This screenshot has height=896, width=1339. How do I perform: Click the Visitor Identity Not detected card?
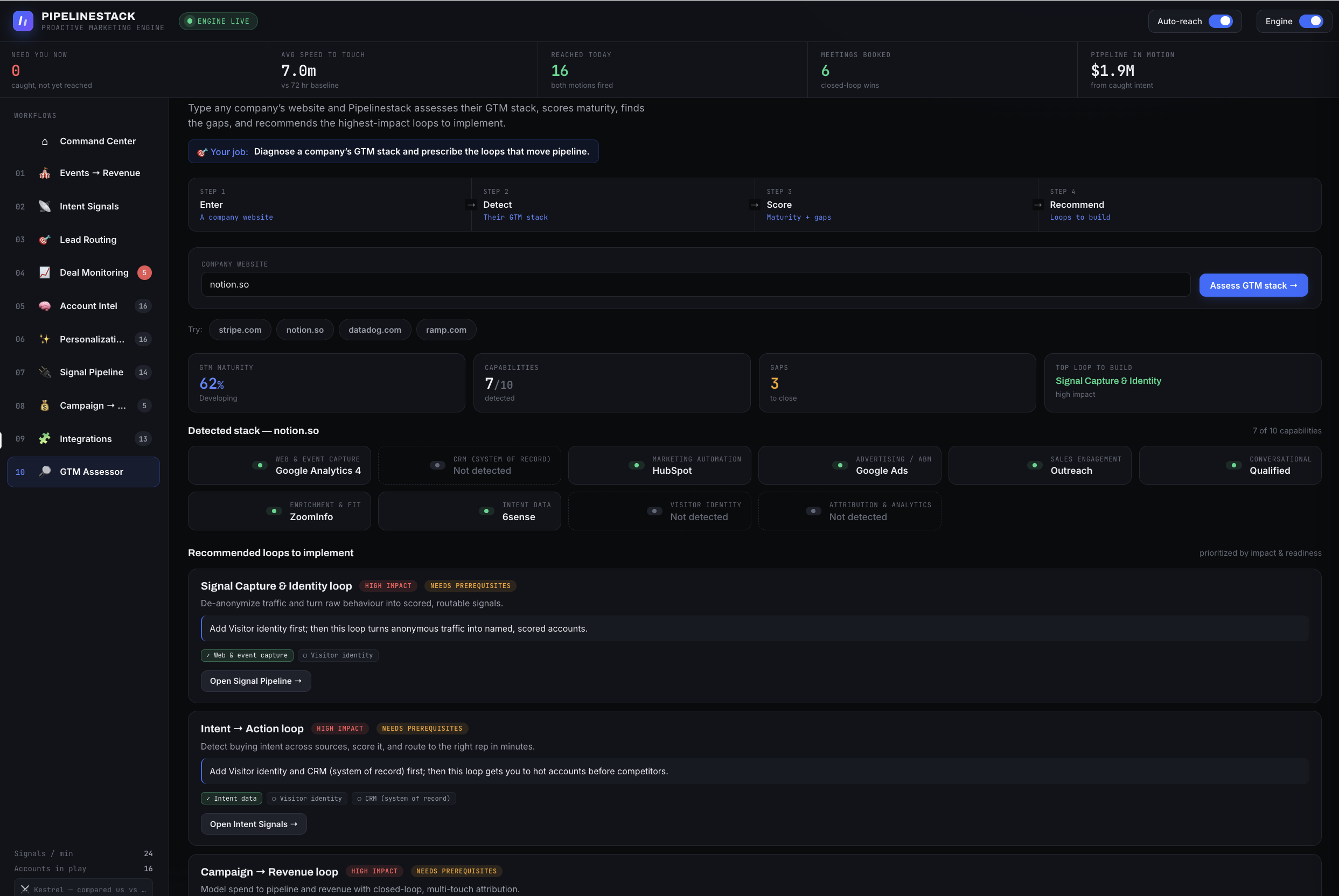coord(659,511)
